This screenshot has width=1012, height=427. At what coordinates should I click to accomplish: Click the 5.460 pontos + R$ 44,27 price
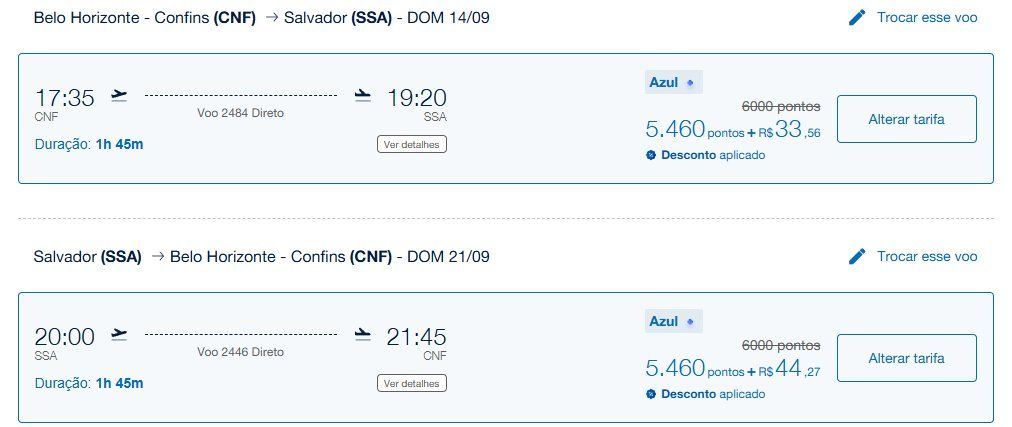(732, 369)
